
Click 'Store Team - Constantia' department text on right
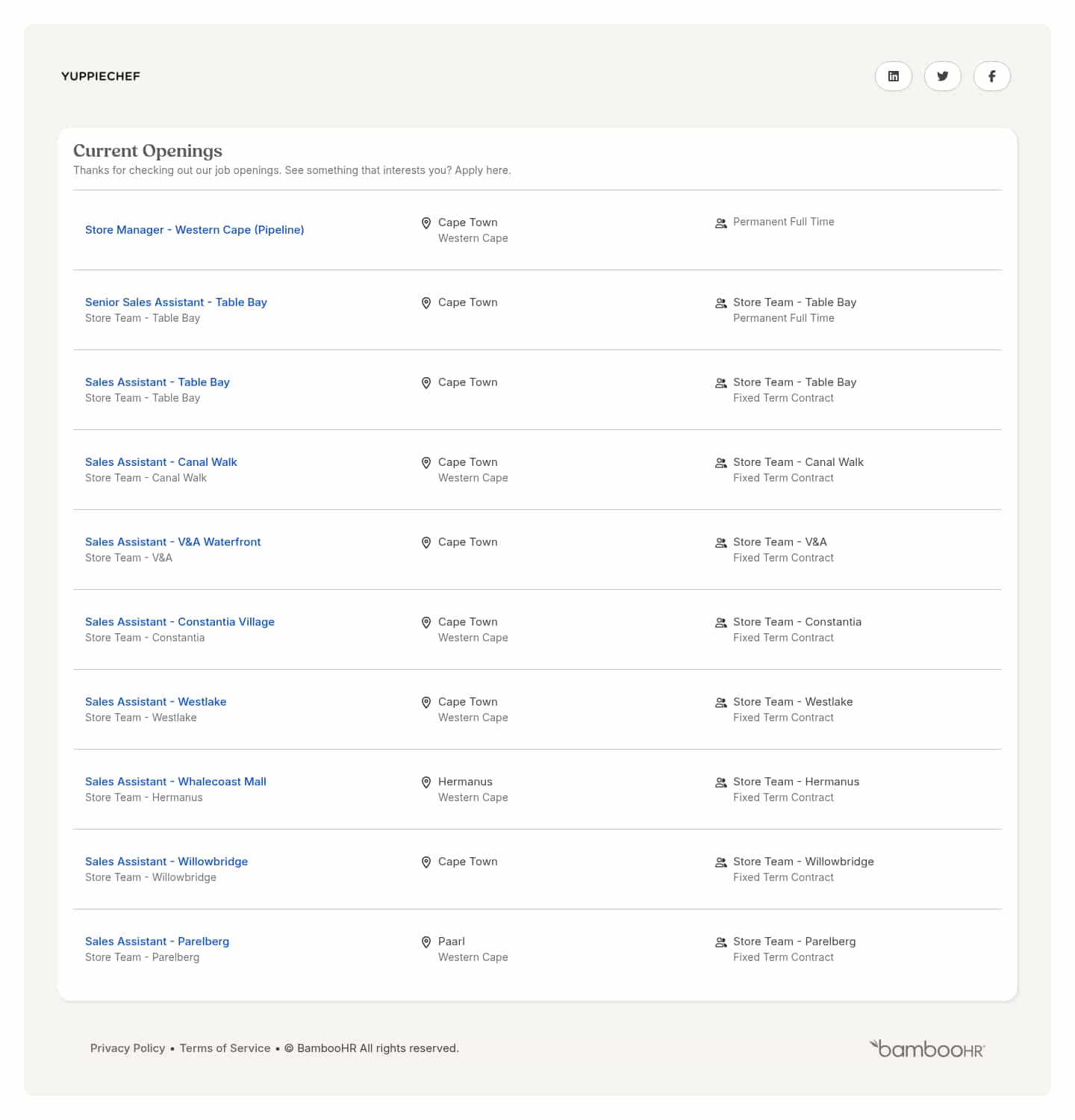click(x=797, y=622)
